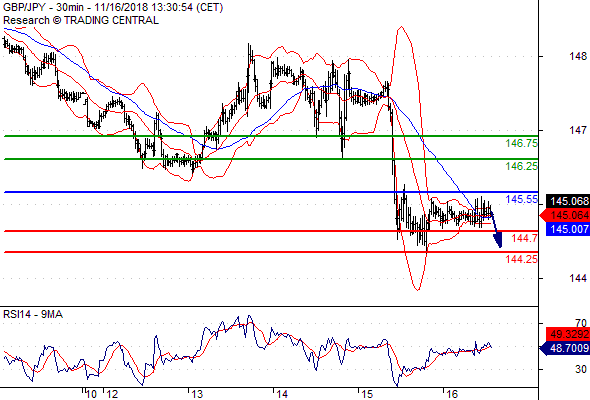Viewport: 590px width, 400px height.
Task: Click the date label 15 on time axis
Action: tap(367, 394)
